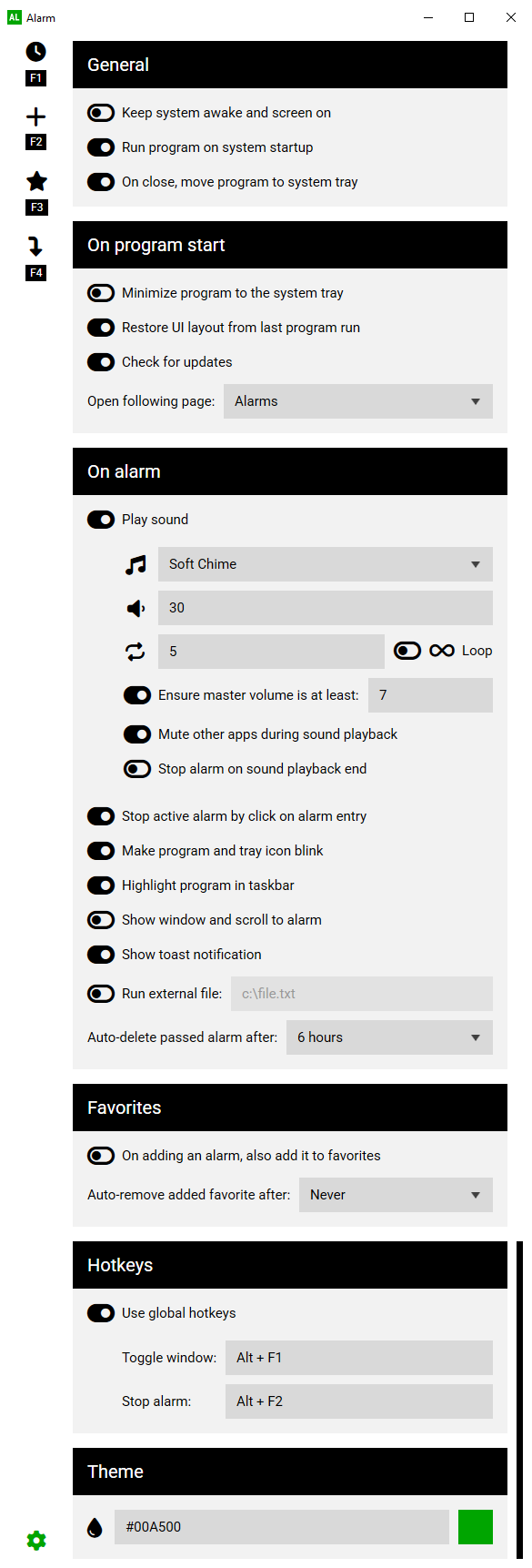The height and width of the screenshot is (1568, 532).
Task: Open the Soft Chime sound dropdown
Action: (326, 564)
